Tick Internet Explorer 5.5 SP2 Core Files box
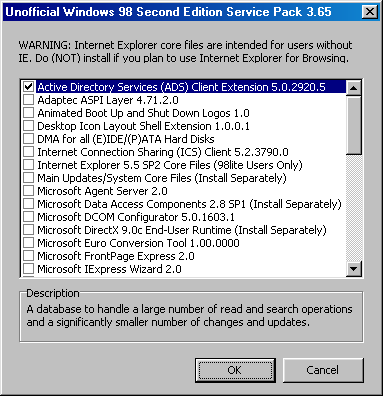 coord(29,165)
